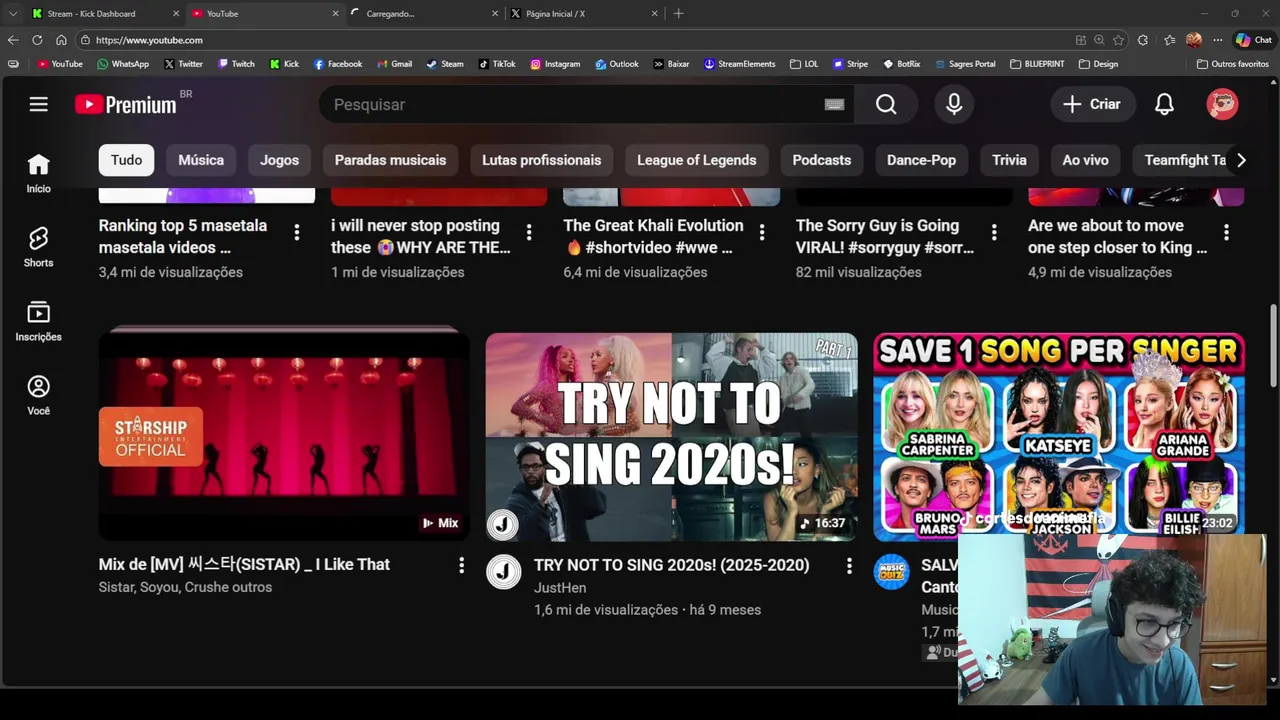1280x720 pixels.
Task: Open options for Ranking top 5 masetala video
Action: pos(297,232)
